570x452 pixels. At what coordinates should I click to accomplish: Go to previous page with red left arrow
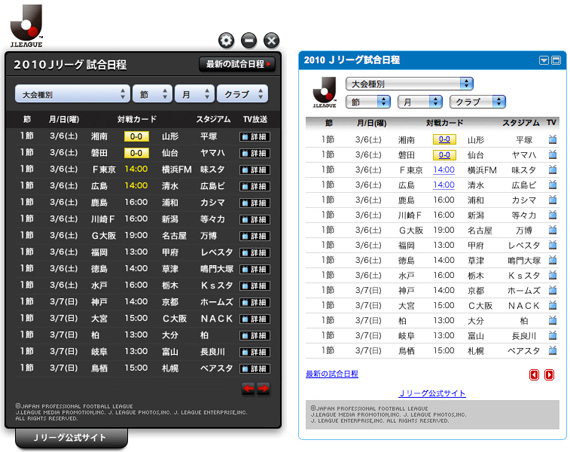(248, 389)
